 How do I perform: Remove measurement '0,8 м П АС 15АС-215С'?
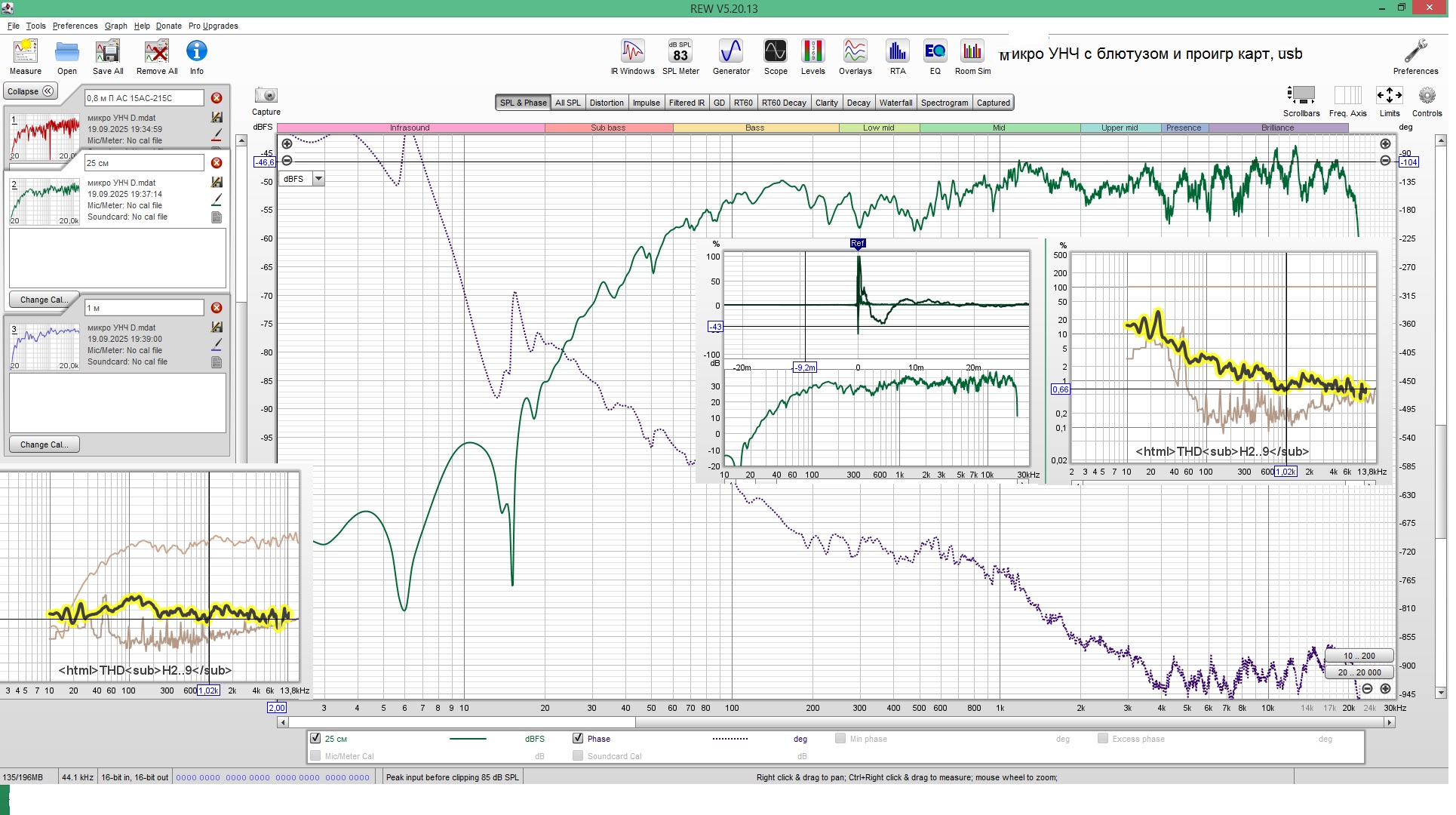coord(217,98)
